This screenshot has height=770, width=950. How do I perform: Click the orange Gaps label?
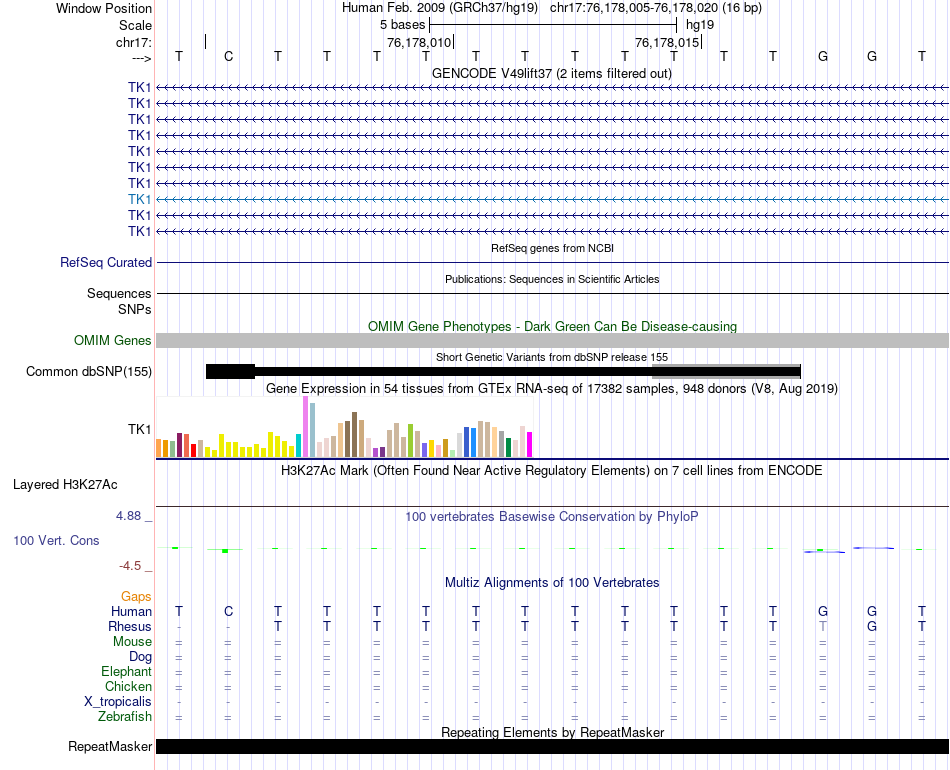(x=136, y=597)
